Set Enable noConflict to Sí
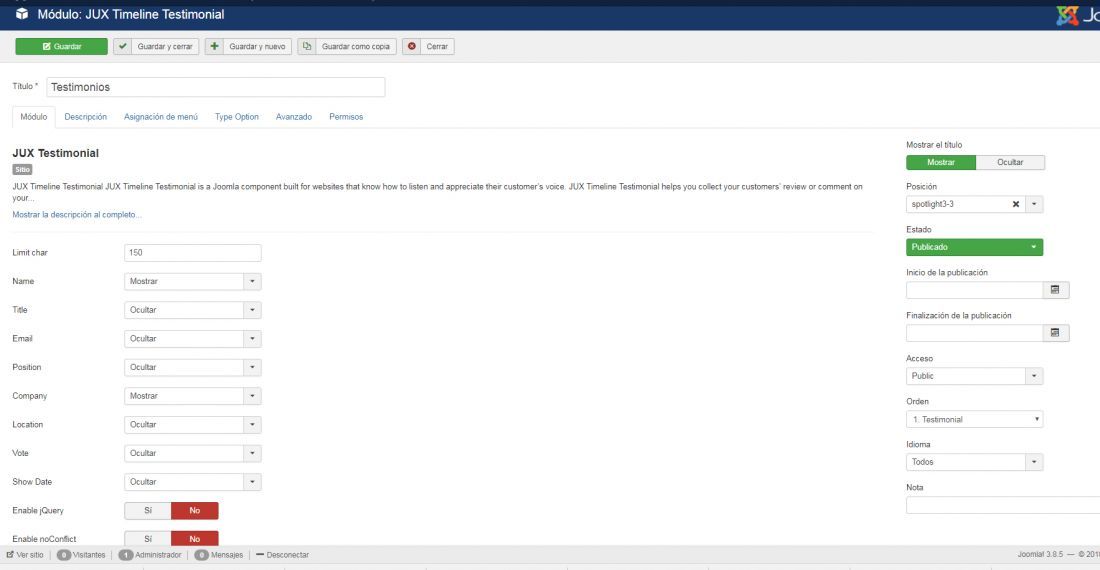Image resolution: width=1100 pixels, height=570 pixels. pos(148,539)
